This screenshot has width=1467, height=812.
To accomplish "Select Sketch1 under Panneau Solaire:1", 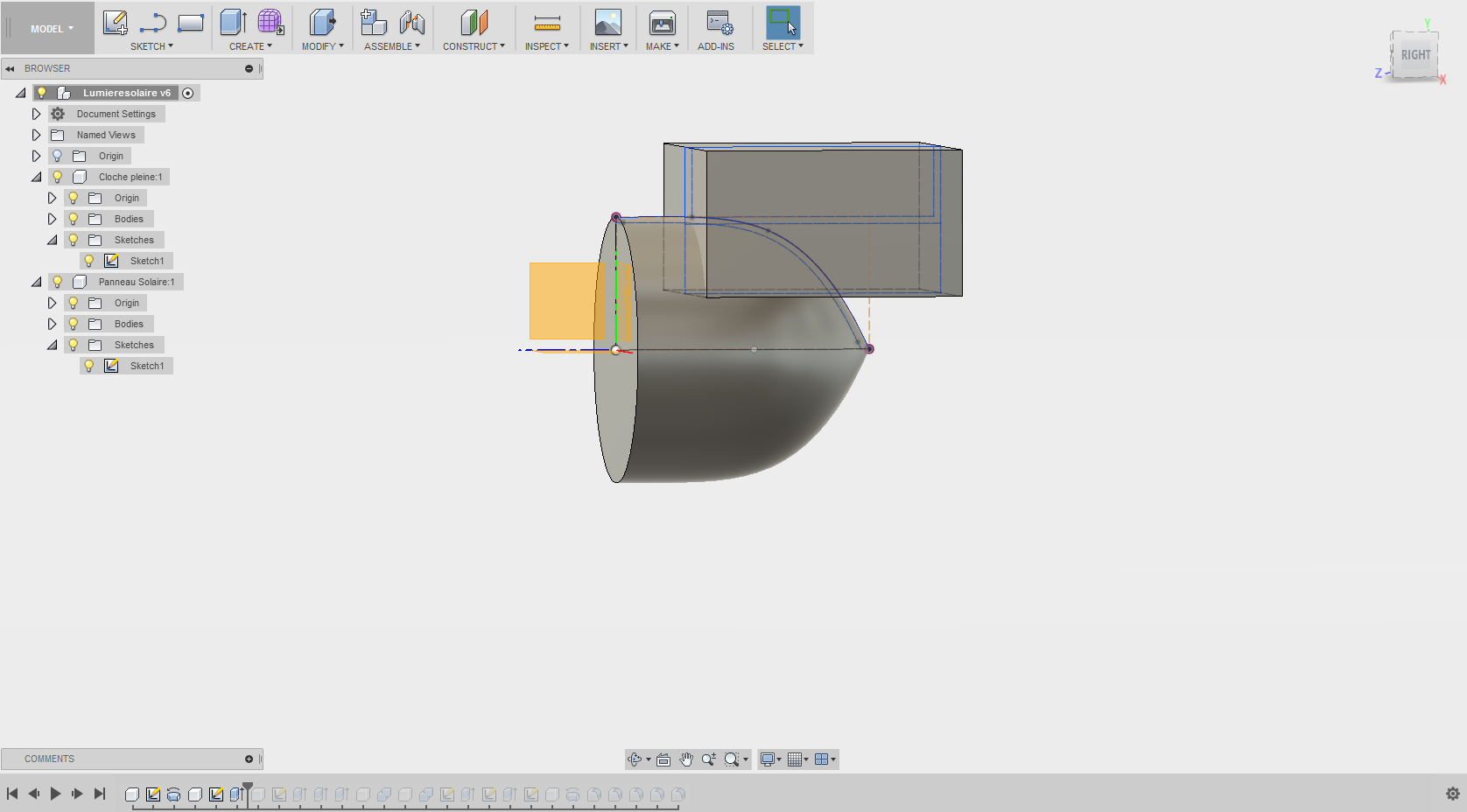I will pyautogui.click(x=147, y=366).
